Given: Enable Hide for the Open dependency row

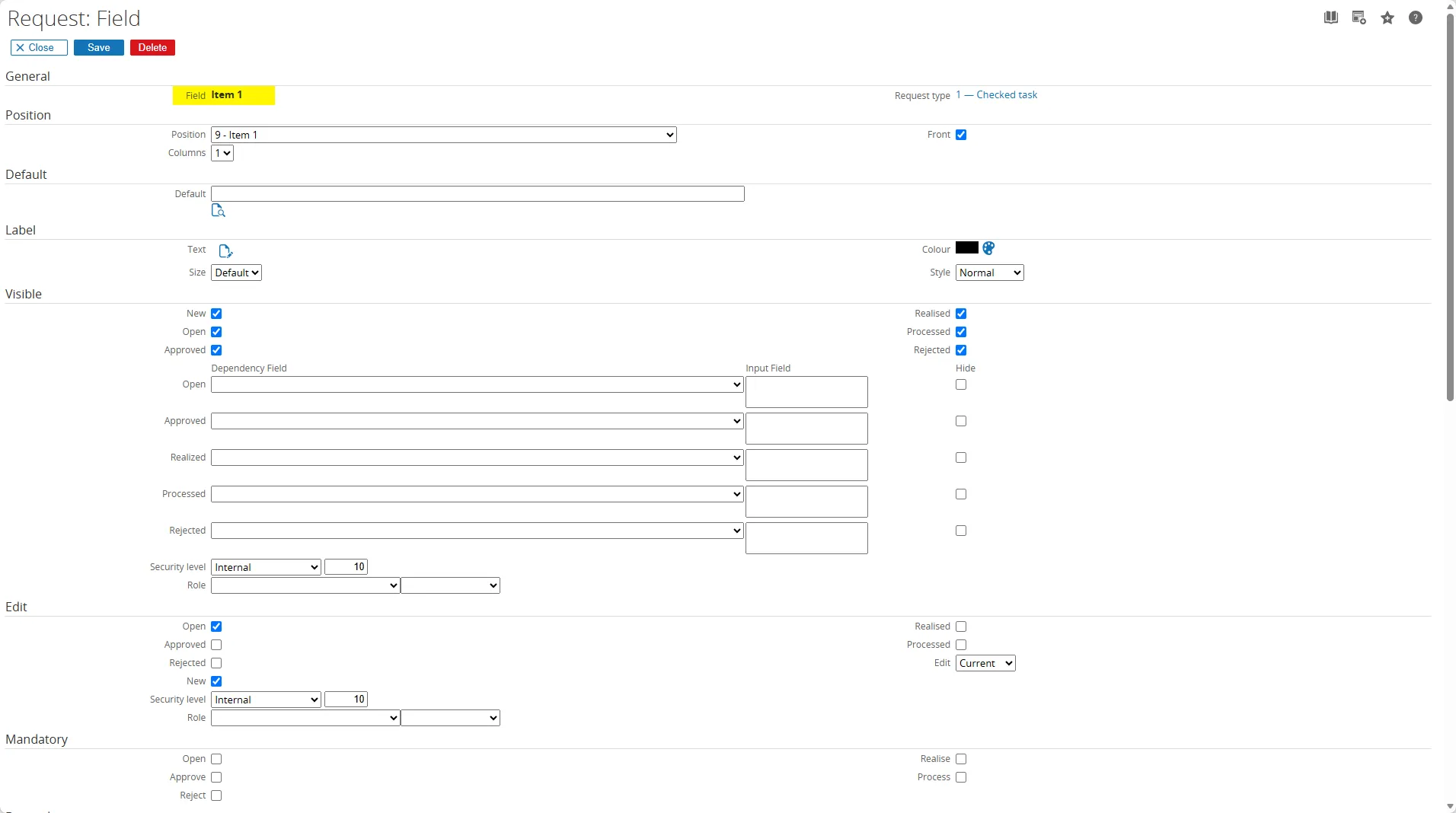Looking at the screenshot, I should tap(961, 384).
